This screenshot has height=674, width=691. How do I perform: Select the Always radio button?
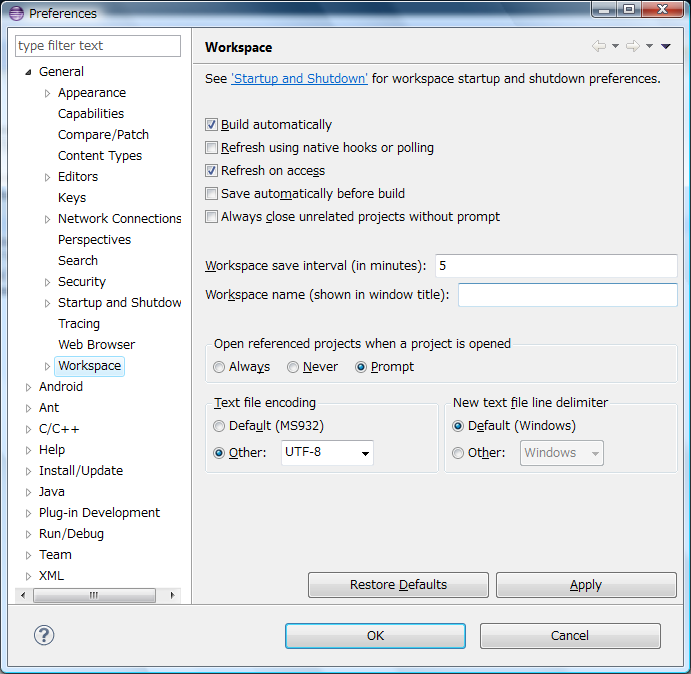click(x=219, y=367)
